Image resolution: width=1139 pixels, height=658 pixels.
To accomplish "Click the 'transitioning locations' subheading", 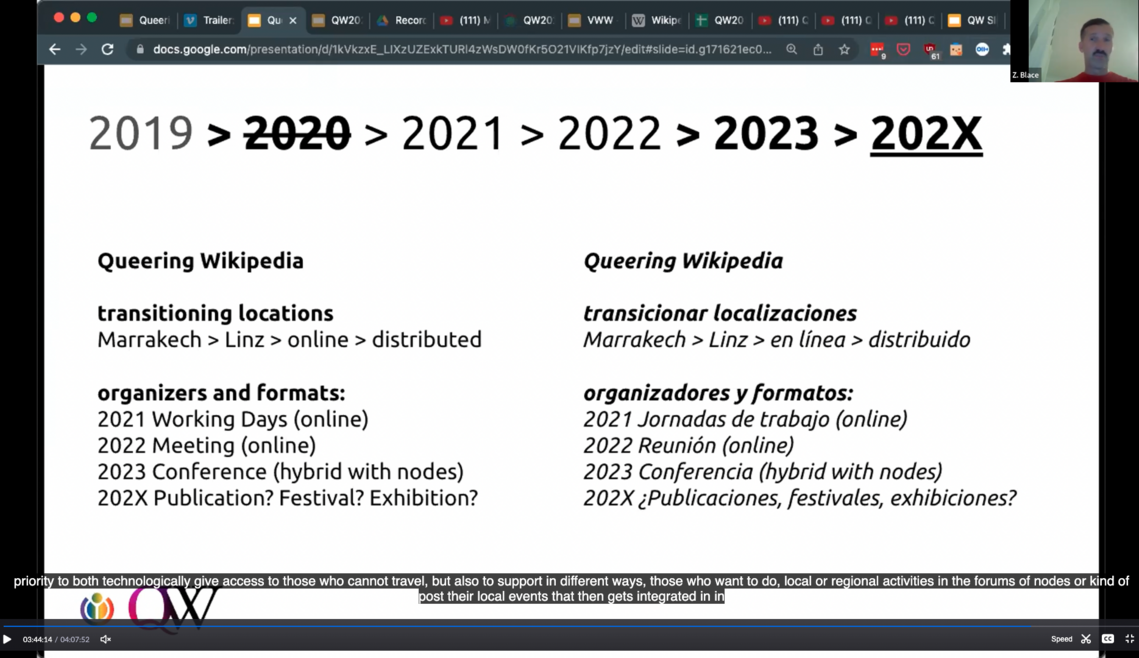I will (215, 313).
